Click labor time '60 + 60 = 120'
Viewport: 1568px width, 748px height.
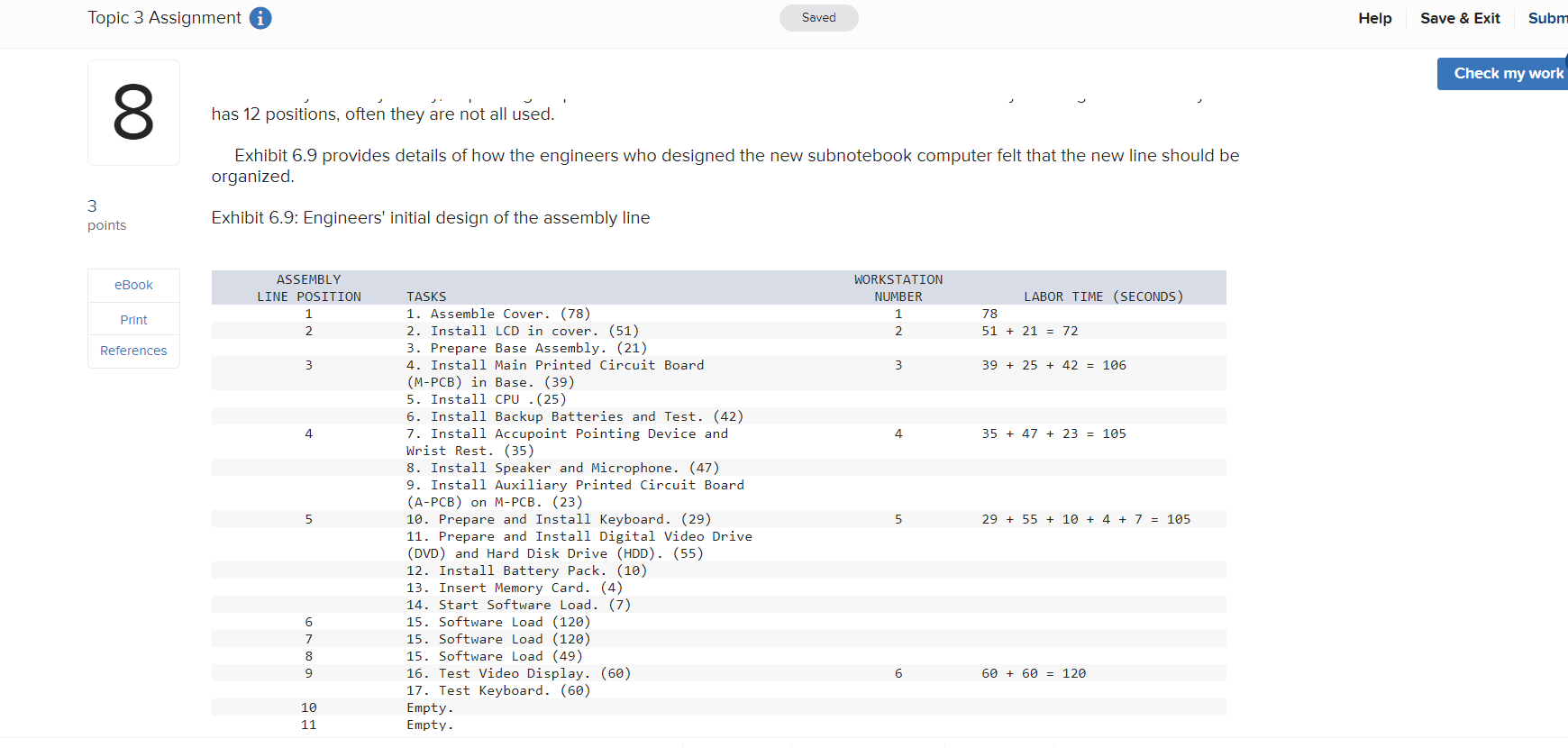click(x=1034, y=673)
